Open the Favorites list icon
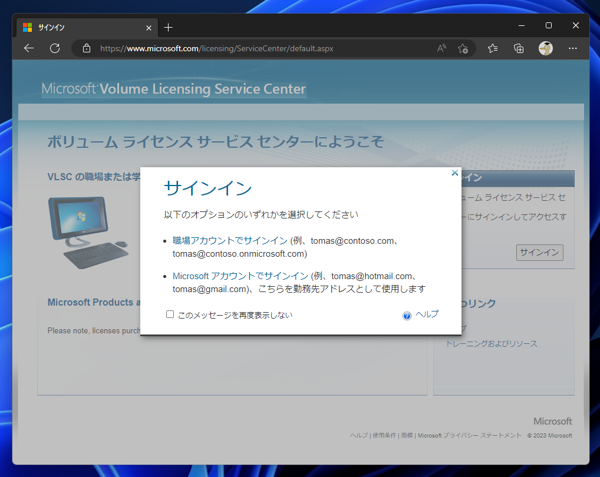This screenshot has height=477, width=600. (x=492, y=49)
